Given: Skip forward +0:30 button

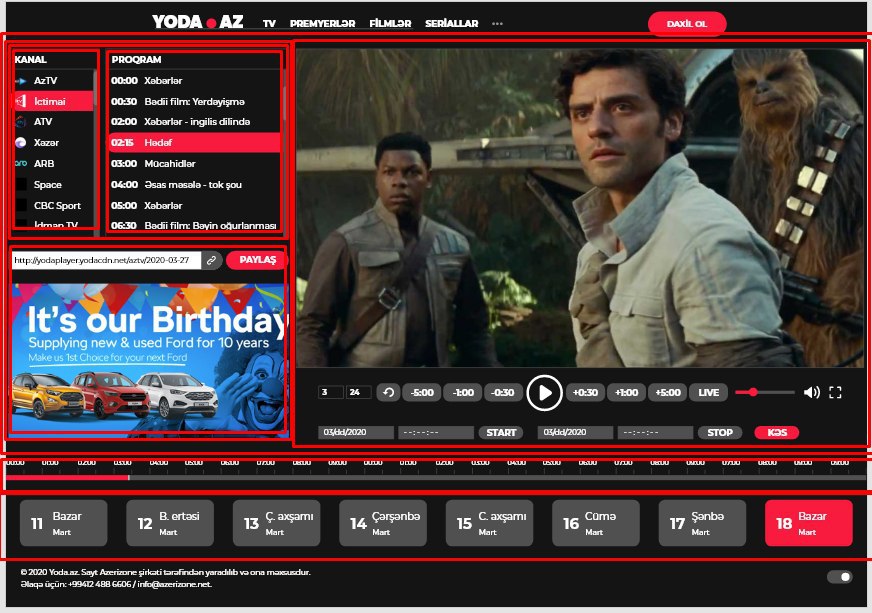Looking at the screenshot, I should click(x=586, y=393).
